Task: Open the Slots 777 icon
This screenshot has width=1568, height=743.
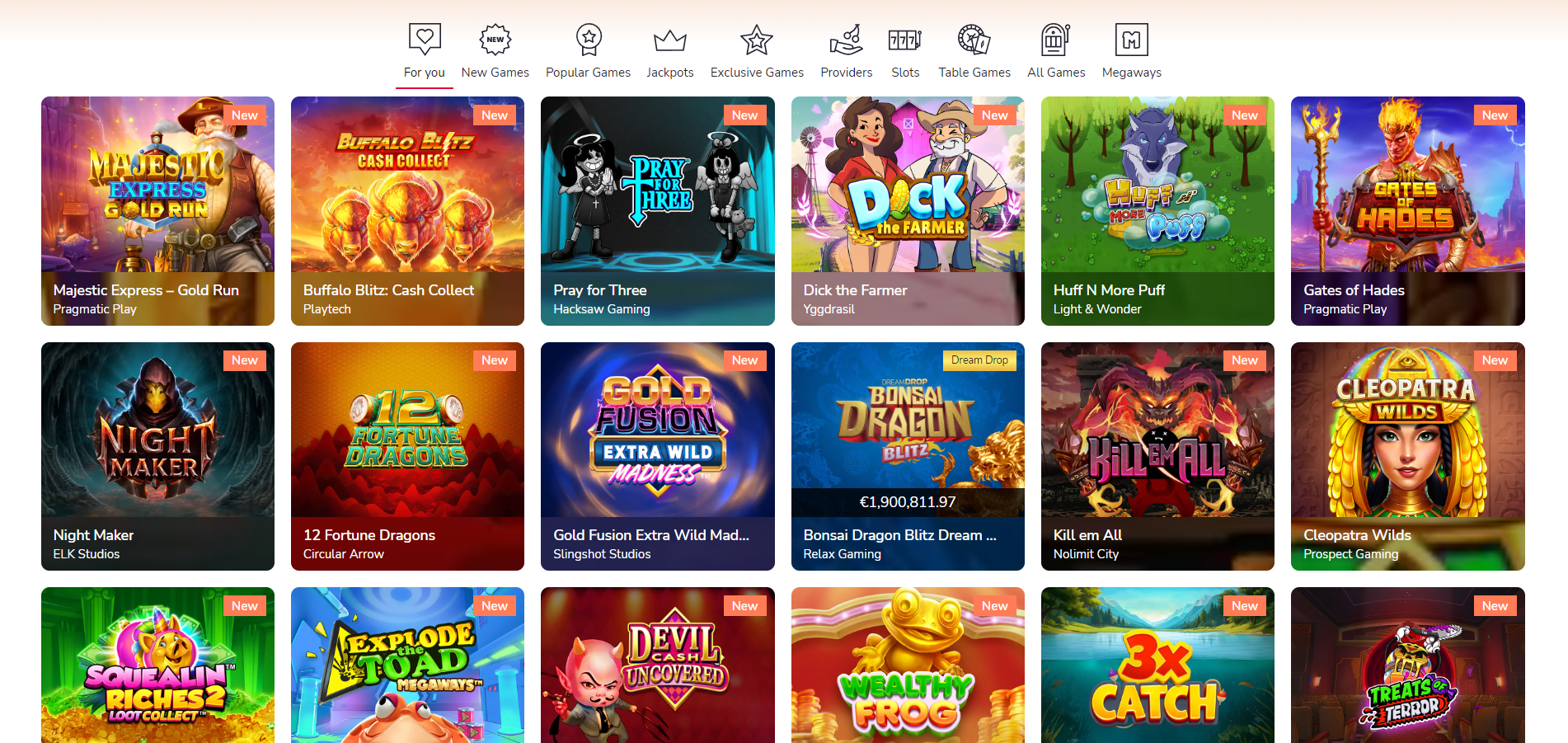Action: 904,40
